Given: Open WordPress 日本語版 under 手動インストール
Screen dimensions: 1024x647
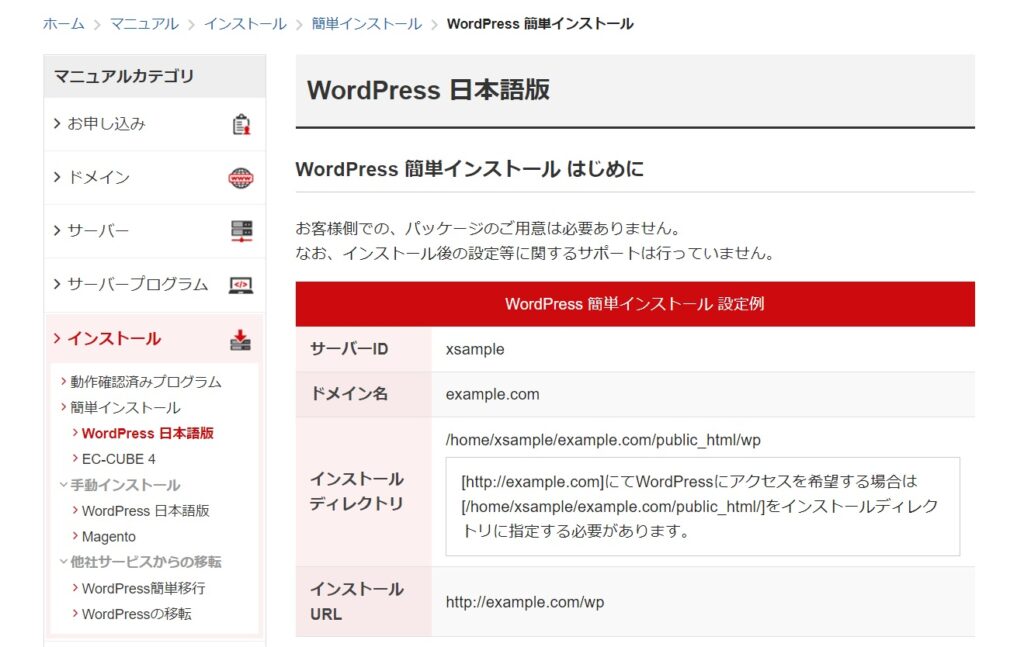Looking at the screenshot, I should pos(146,511).
